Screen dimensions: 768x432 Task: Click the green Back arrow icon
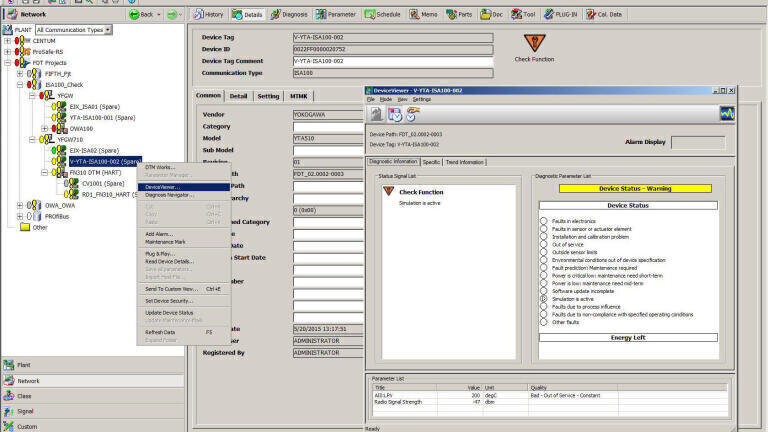tap(134, 15)
